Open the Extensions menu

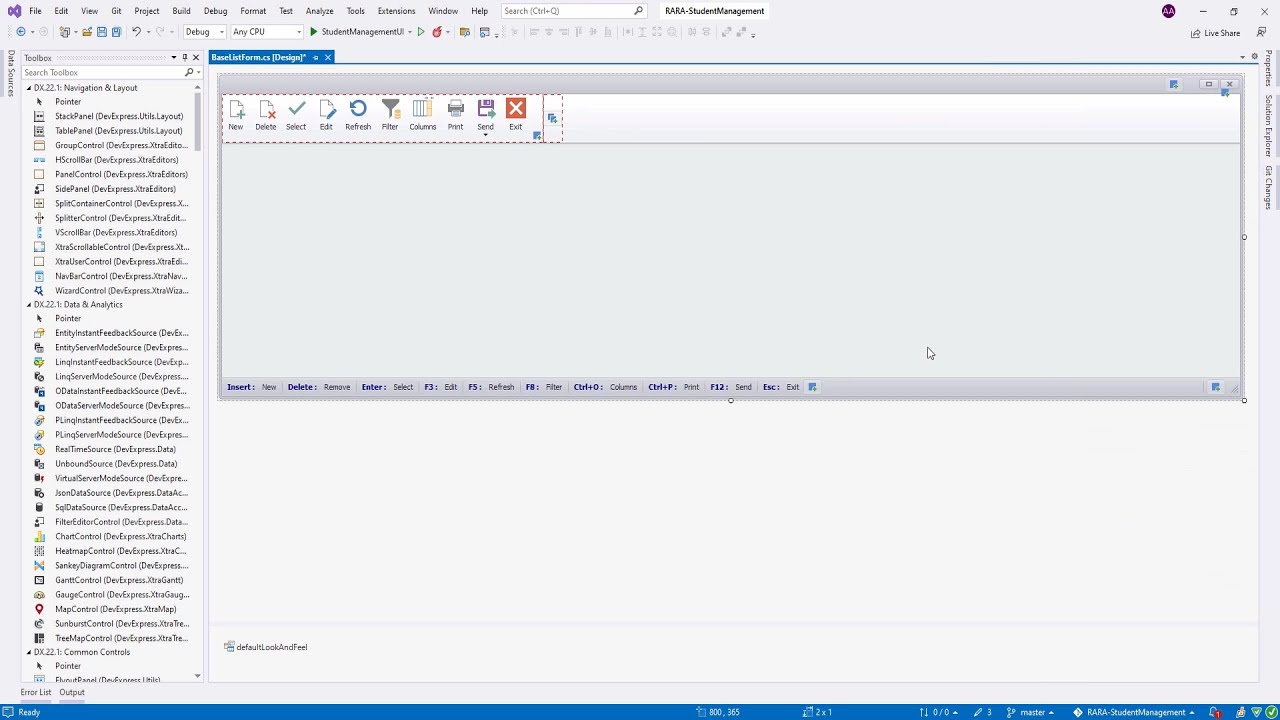click(x=396, y=11)
